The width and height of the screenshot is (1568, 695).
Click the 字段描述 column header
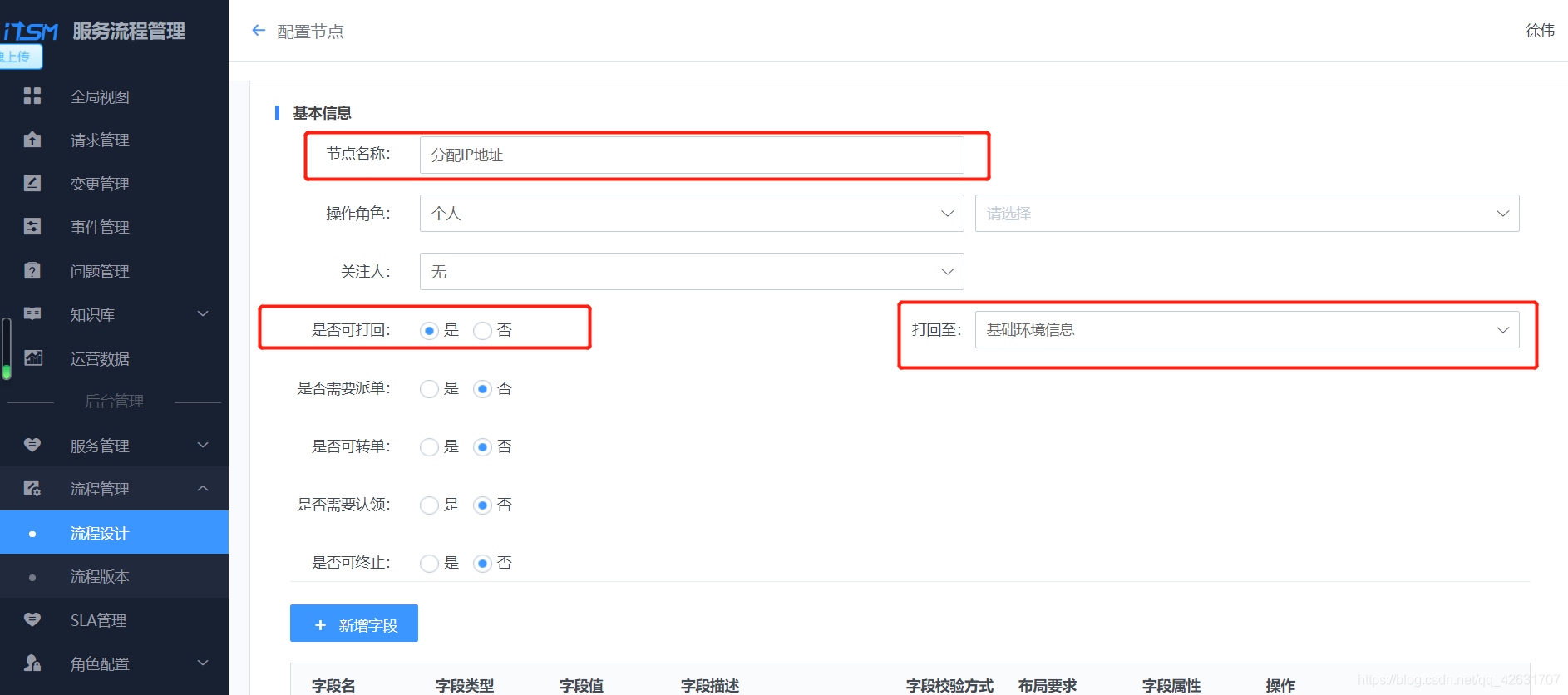(710, 685)
